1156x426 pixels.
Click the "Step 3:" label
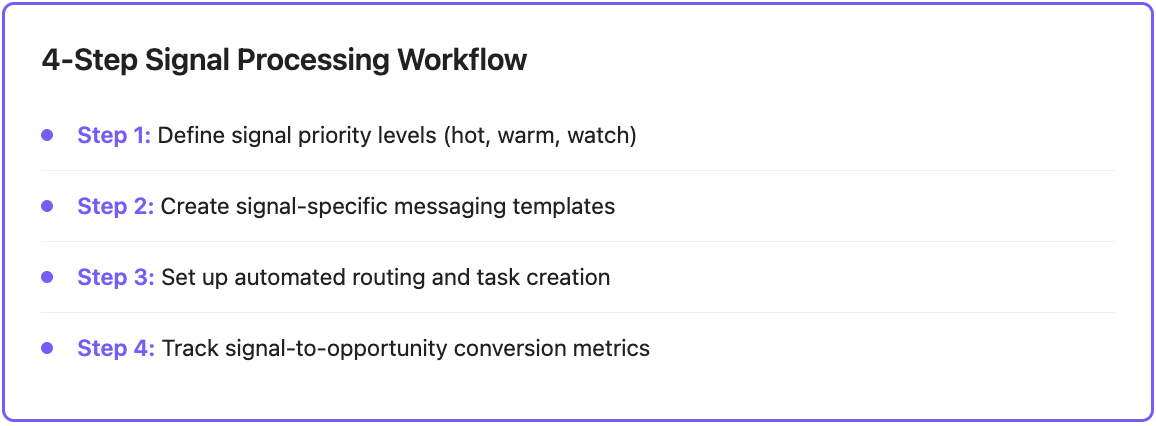[116, 277]
